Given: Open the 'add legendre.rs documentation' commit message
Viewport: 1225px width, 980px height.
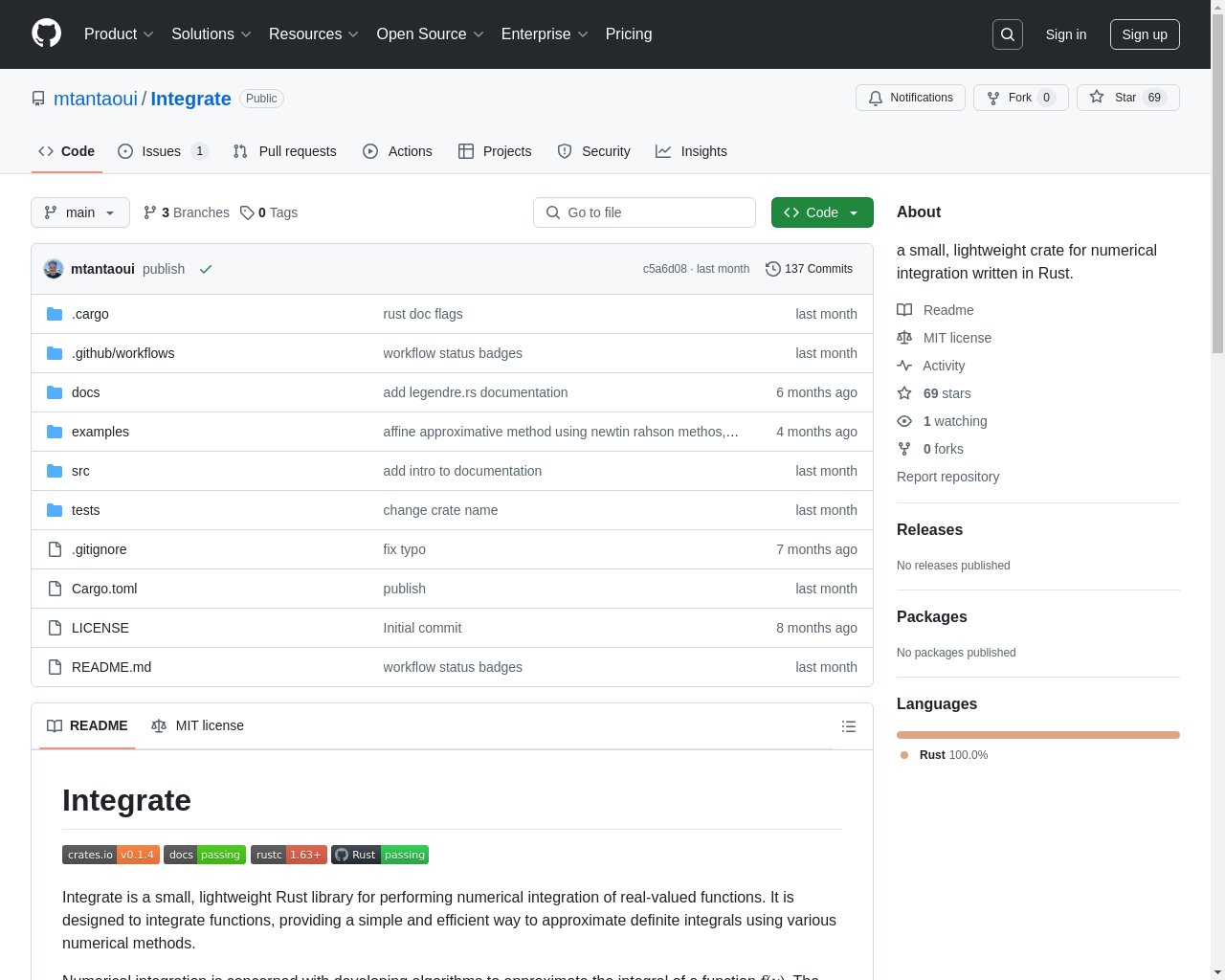Looking at the screenshot, I should coord(476,392).
